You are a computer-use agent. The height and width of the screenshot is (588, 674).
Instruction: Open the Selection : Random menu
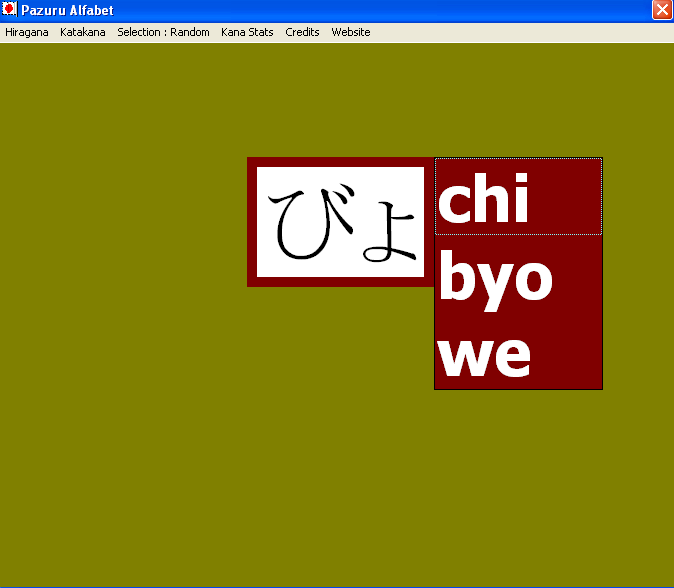point(163,32)
